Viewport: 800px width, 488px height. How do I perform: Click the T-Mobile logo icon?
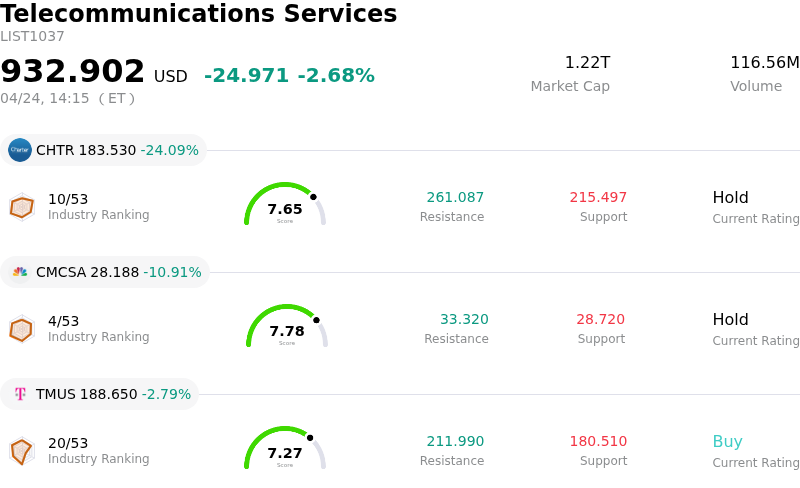tap(20, 394)
